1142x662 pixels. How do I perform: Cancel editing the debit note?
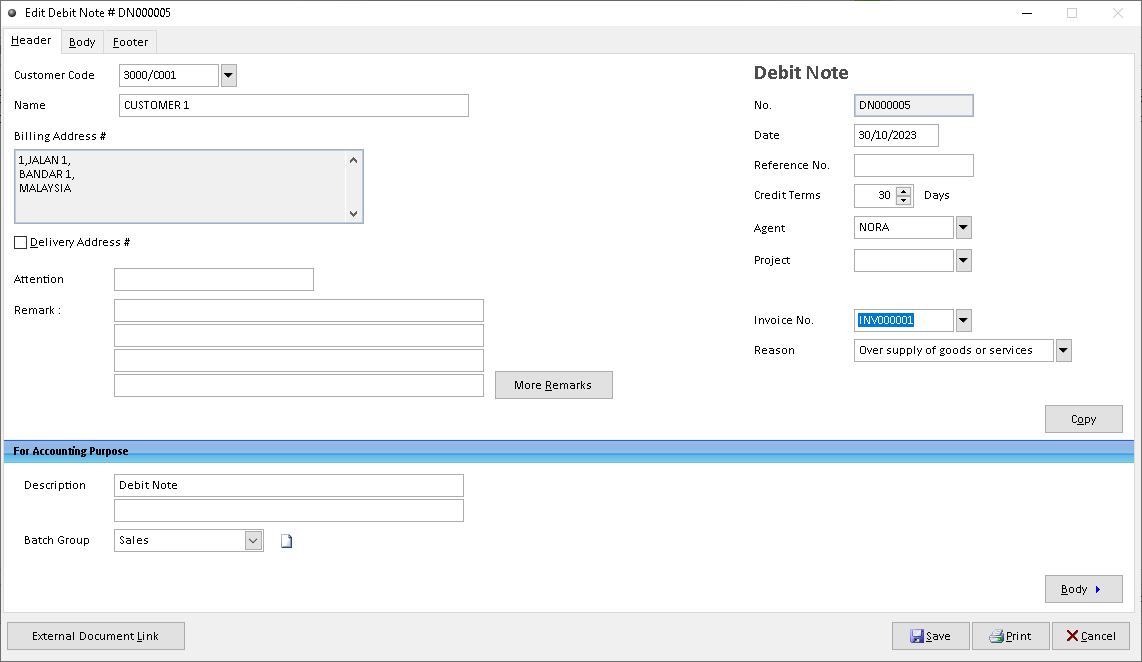coord(1091,636)
